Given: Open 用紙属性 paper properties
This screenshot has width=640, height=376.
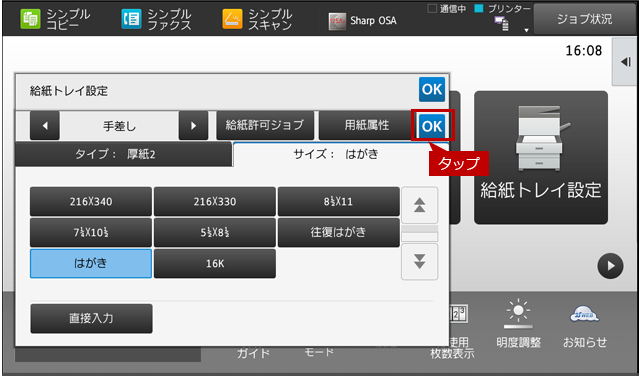Looking at the screenshot, I should (367, 125).
